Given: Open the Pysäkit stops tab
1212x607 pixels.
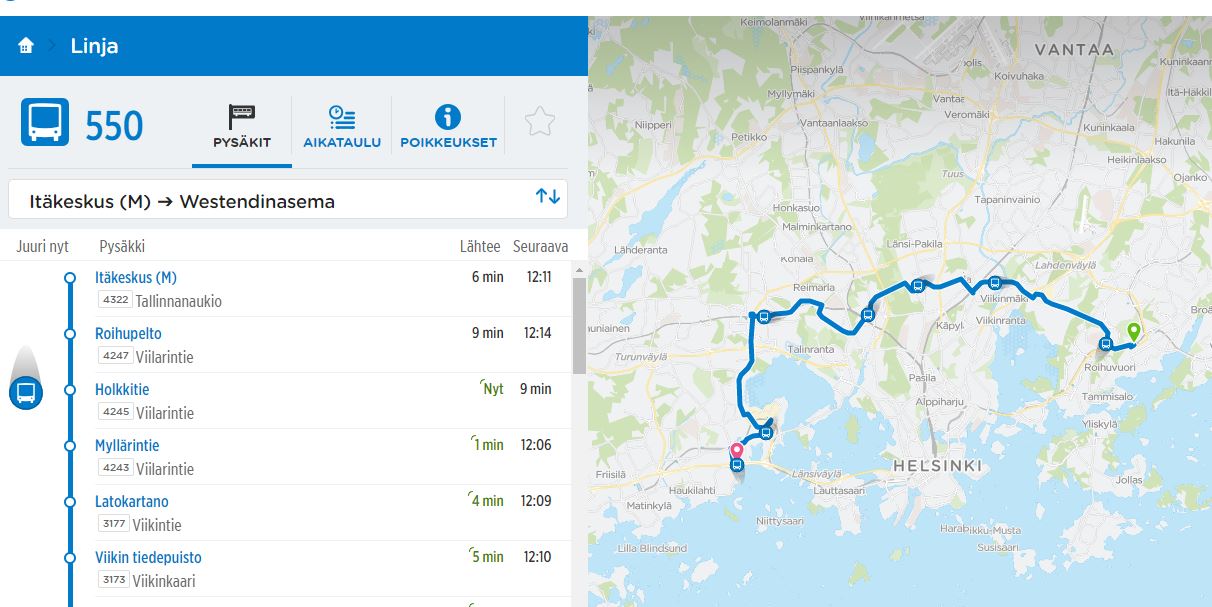Looking at the screenshot, I should (x=242, y=128).
